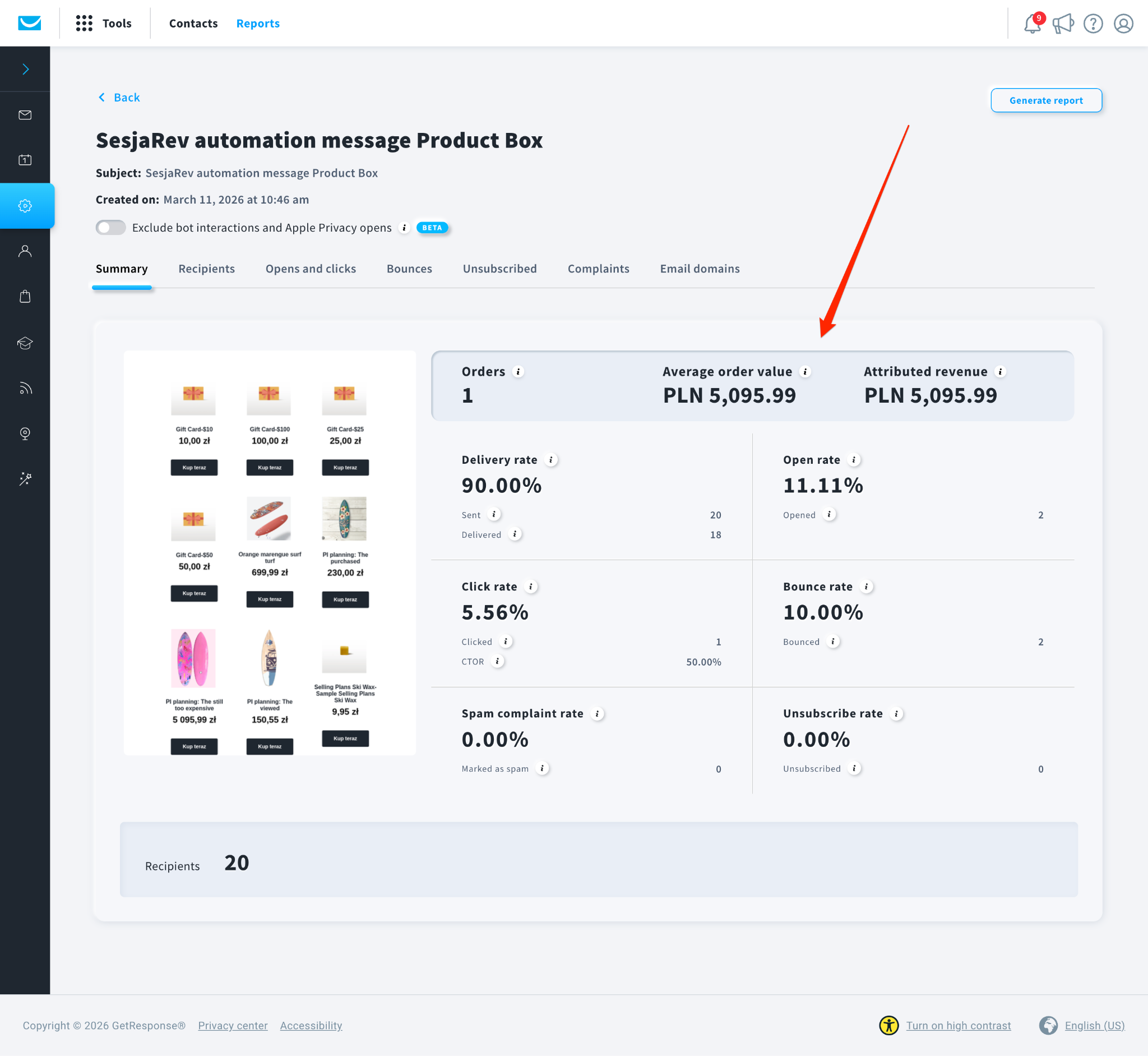Click the Recipients count 20
Viewport: 1148px width, 1056px height.
pos(237,863)
